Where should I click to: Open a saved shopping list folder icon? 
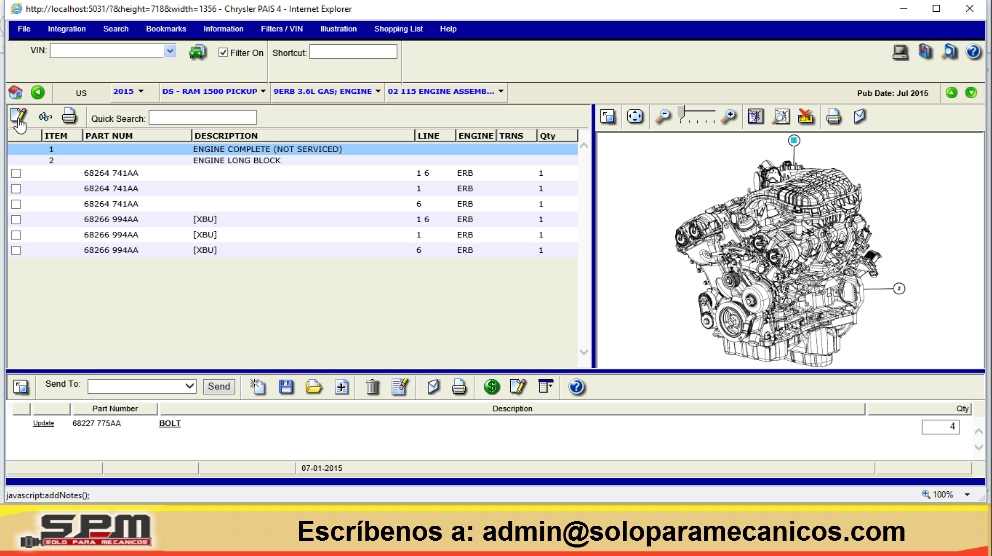[x=314, y=386]
